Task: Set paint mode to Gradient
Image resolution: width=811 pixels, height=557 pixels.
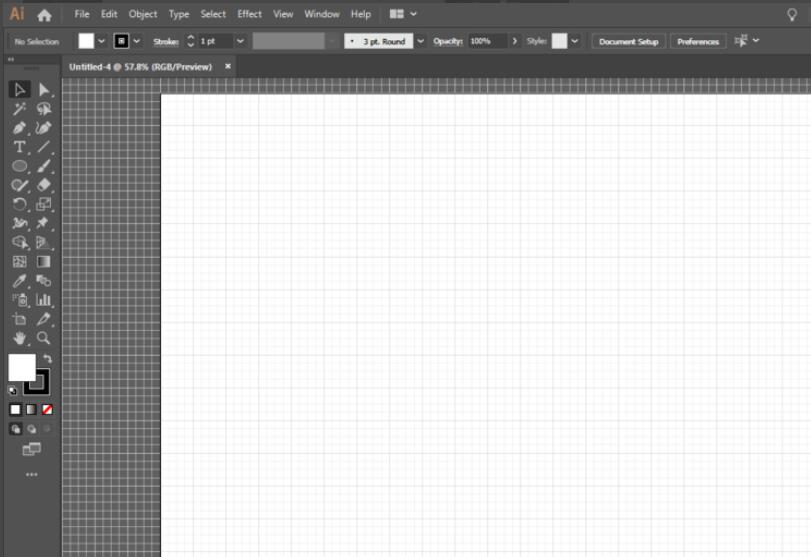Action: click(x=31, y=410)
